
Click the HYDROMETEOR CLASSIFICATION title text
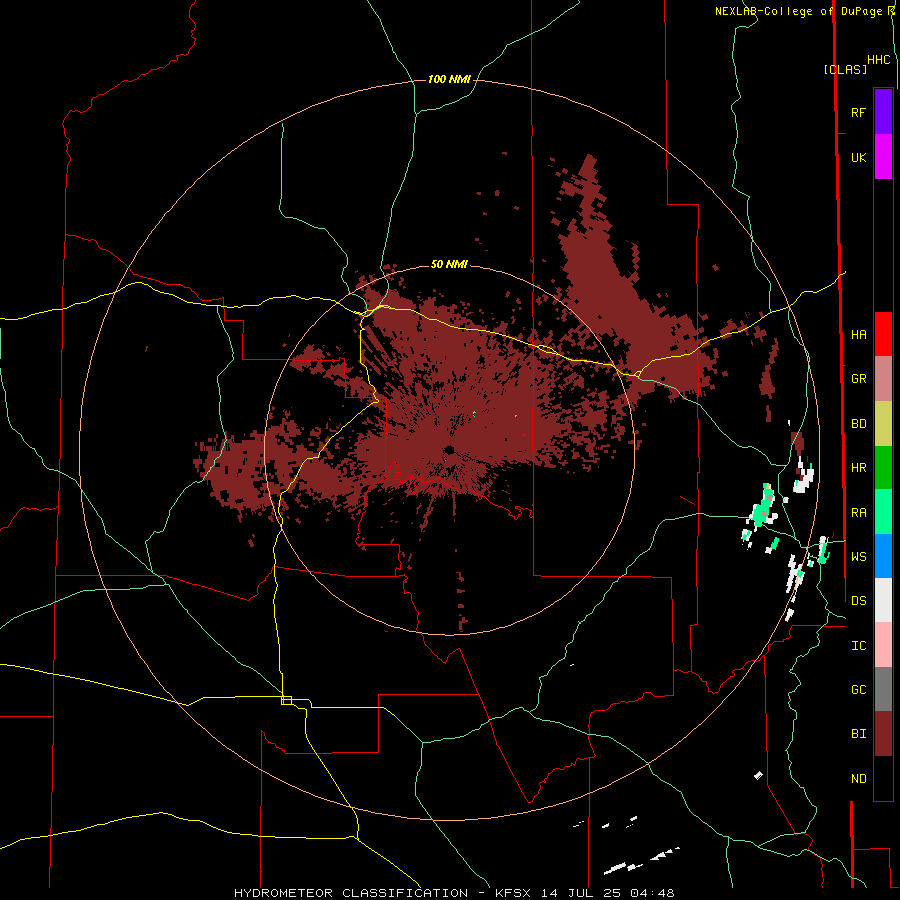(351, 893)
